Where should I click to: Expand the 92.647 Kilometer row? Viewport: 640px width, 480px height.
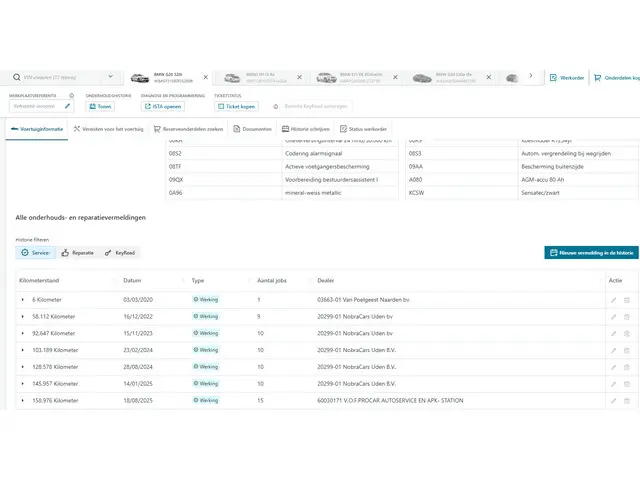coord(22,333)
